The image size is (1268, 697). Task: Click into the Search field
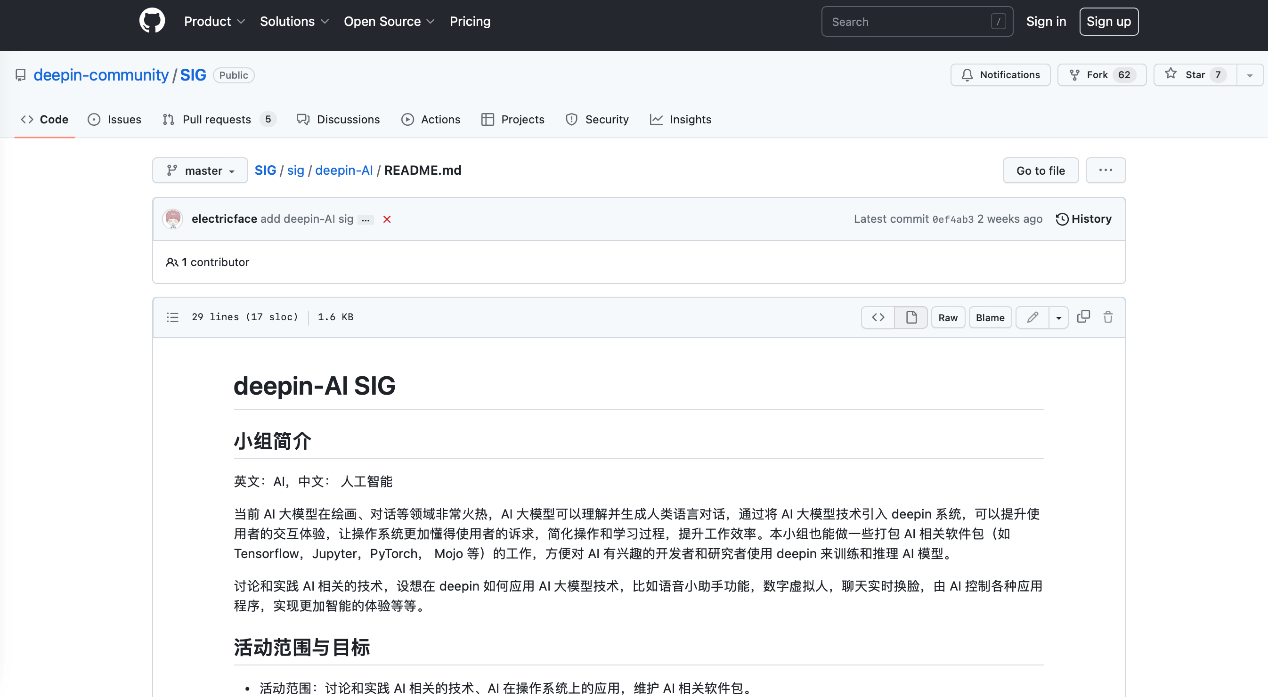[916, 21]
